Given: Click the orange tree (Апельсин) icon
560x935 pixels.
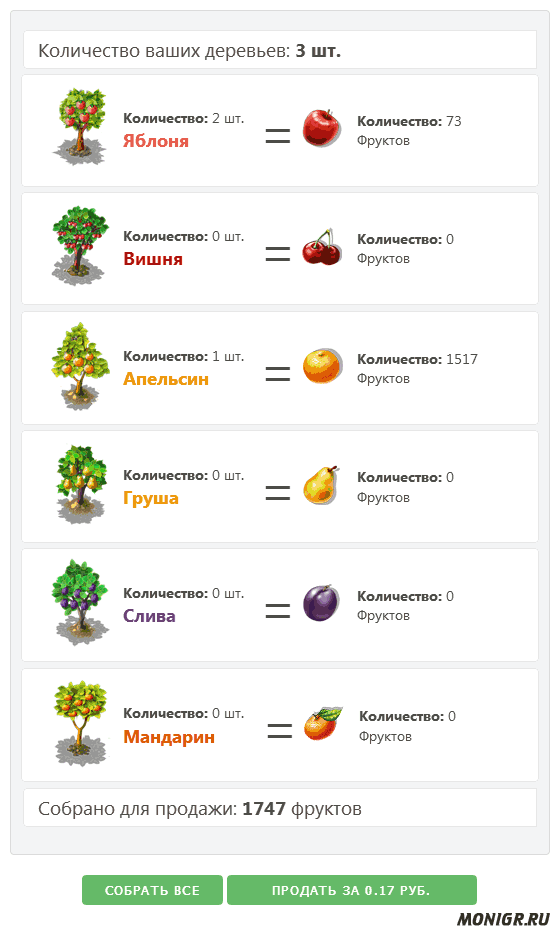Looking at the screenshot, I should pyautogui.click(x=81, y=366).
